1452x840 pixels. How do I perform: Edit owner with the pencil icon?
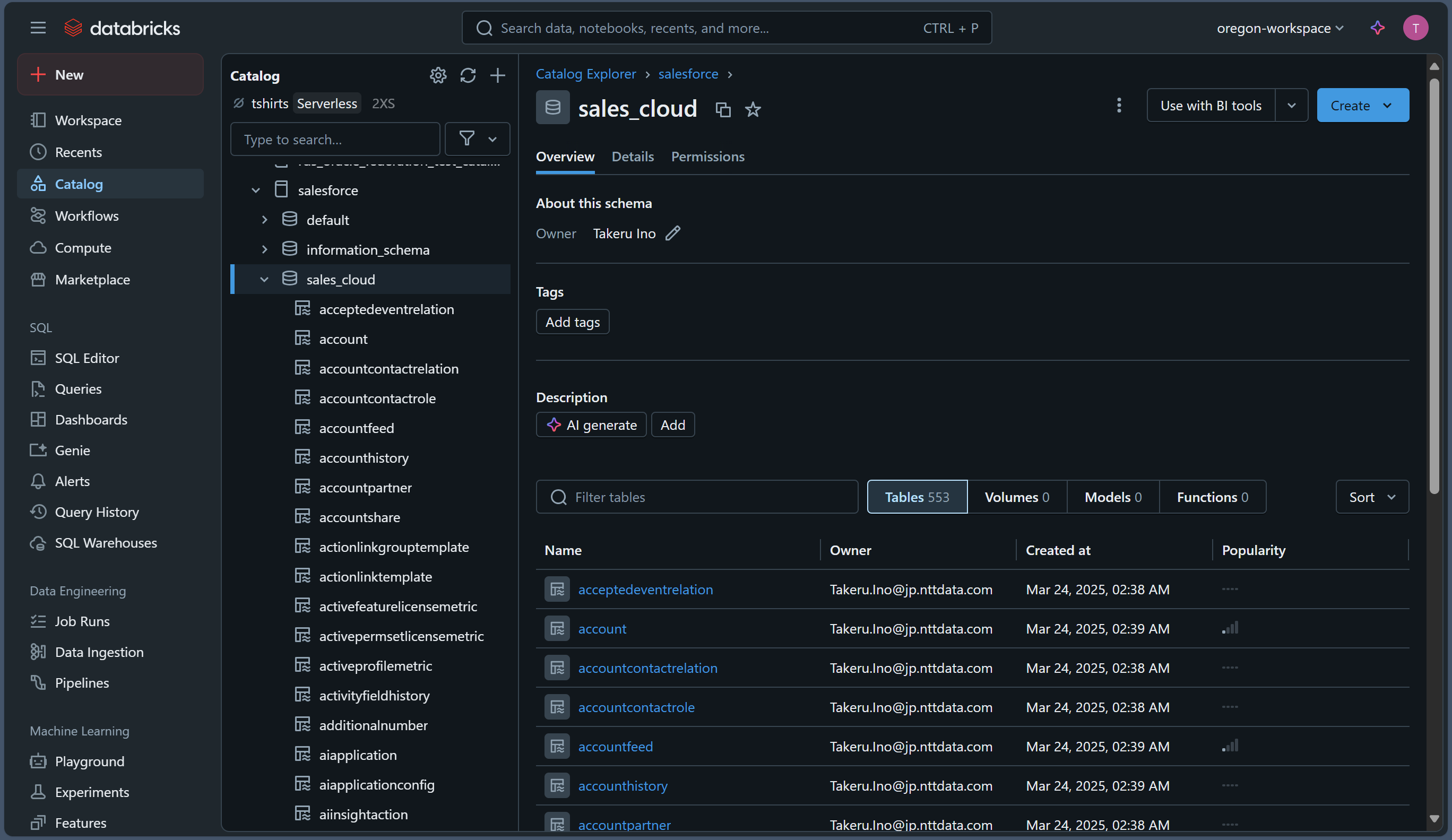click(x=672, y=233)
